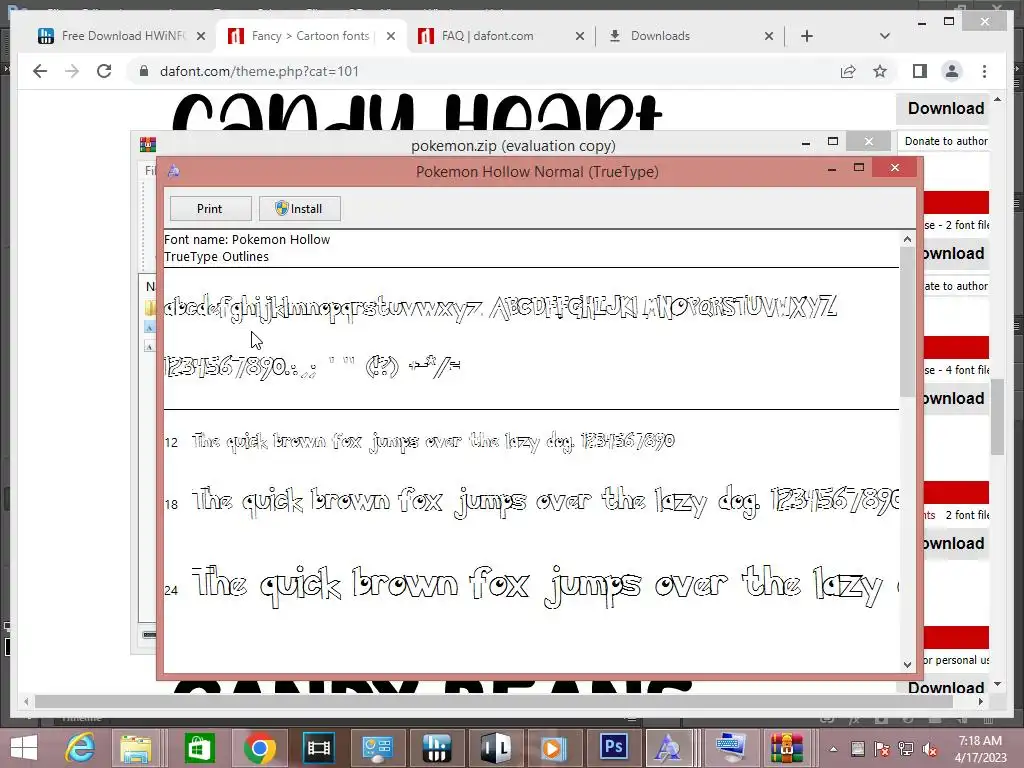
Task: Switch to Font Viewer taskbar icon
Action: [x=667, y=748]
